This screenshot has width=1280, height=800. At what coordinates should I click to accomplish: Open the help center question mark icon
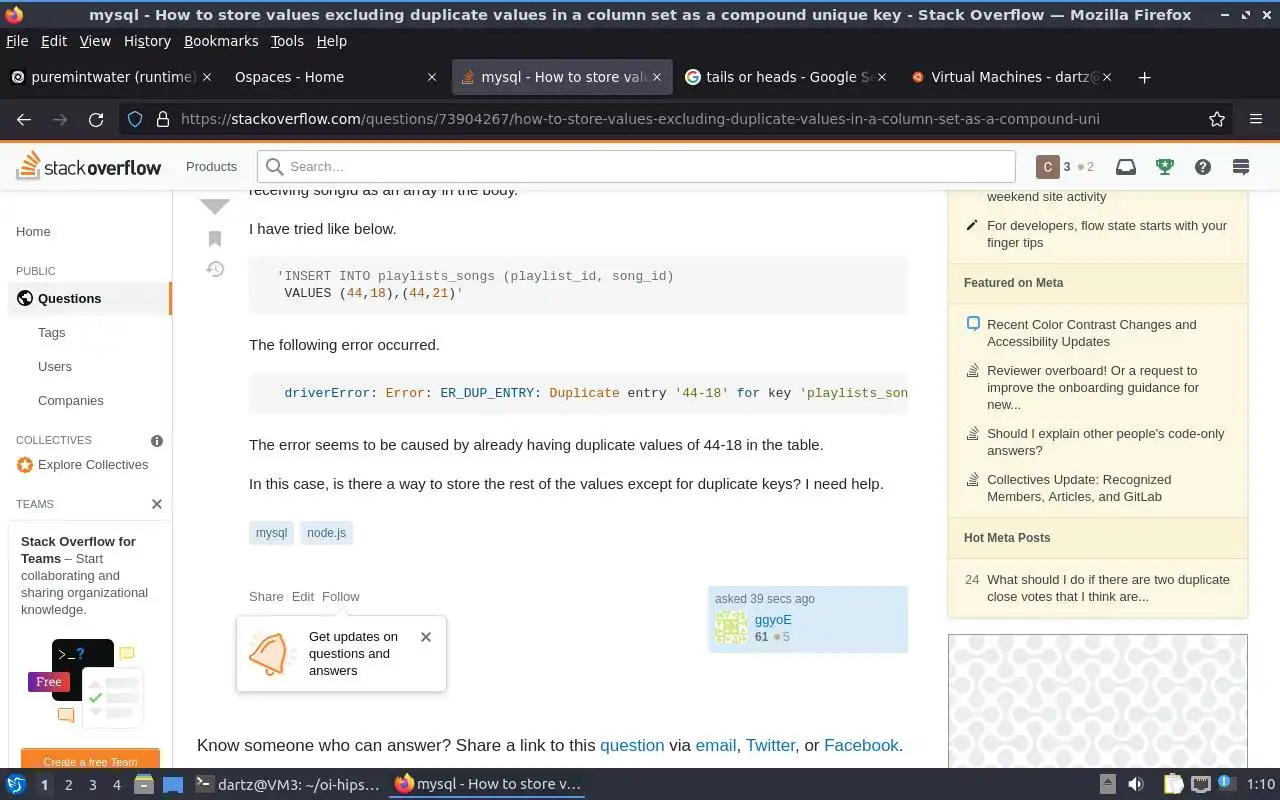[1203, 167]
